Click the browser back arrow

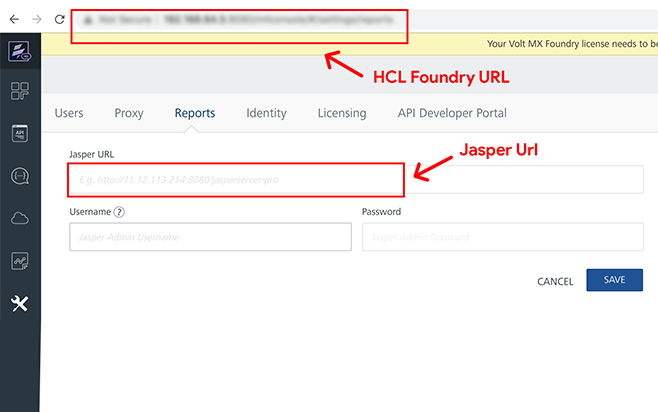tap(14, 19)
